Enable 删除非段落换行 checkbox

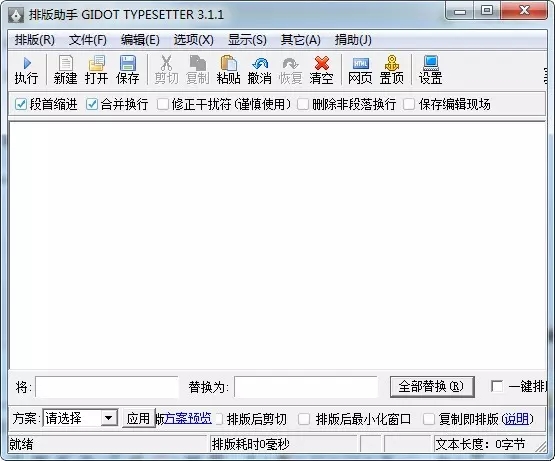pos(303,104)
